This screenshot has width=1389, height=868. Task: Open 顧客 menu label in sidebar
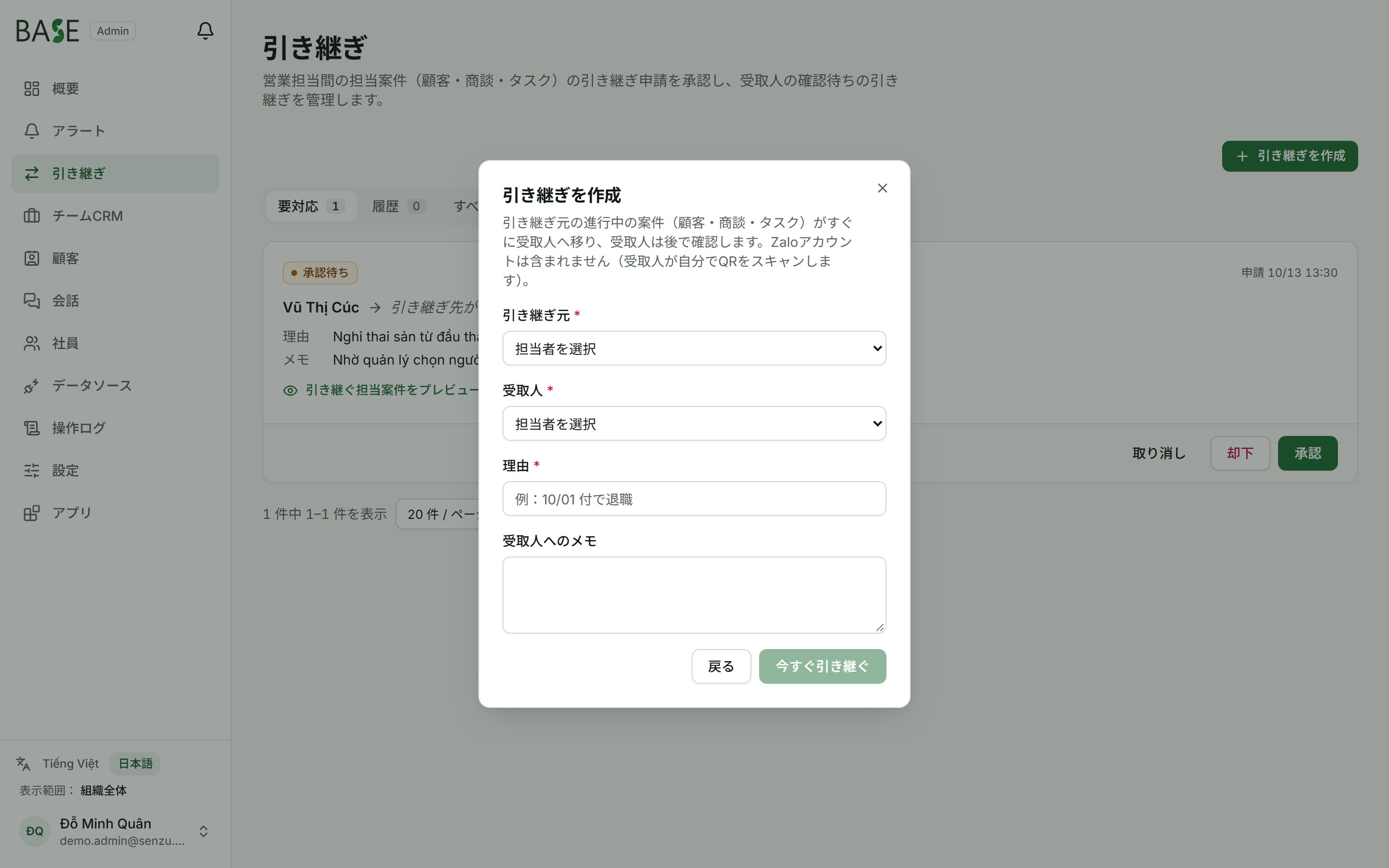tap(66, 258)
